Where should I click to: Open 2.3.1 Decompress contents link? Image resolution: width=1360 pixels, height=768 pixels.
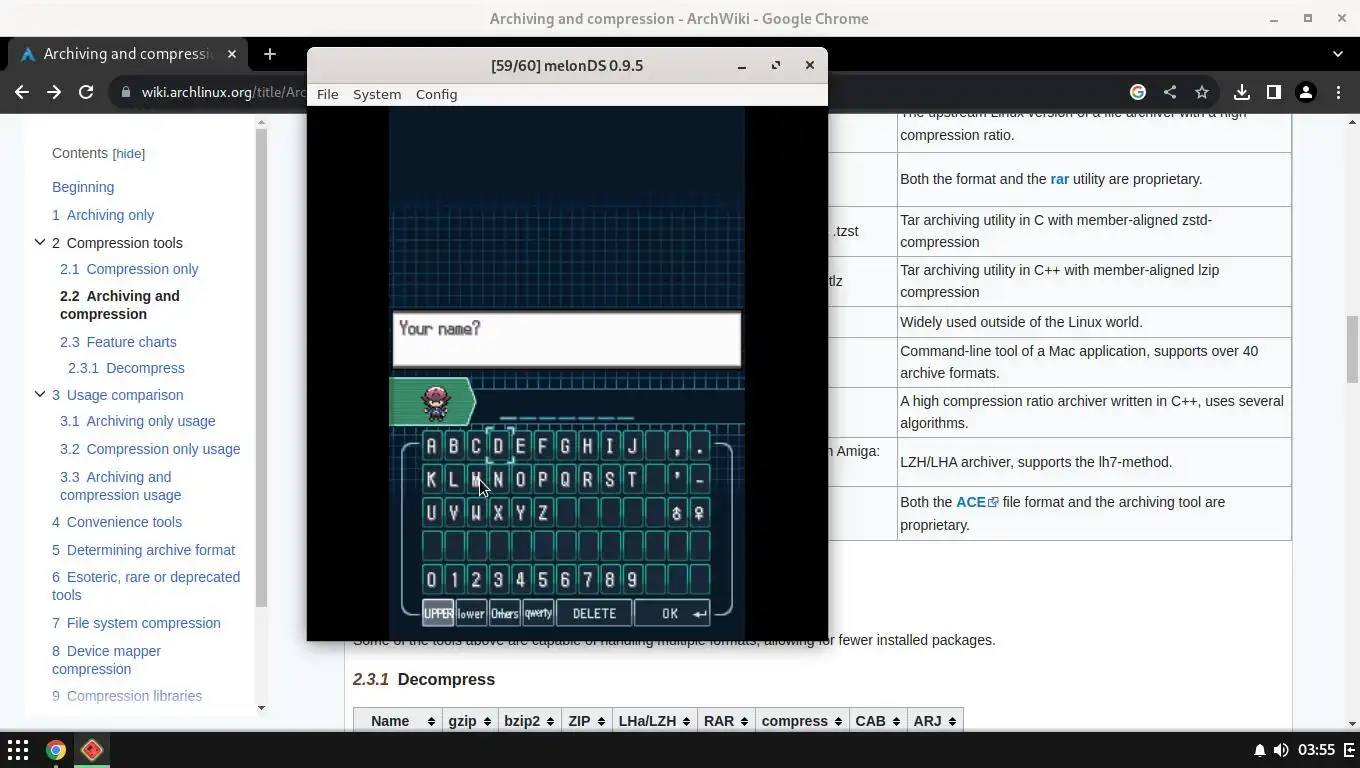[126, 368]
